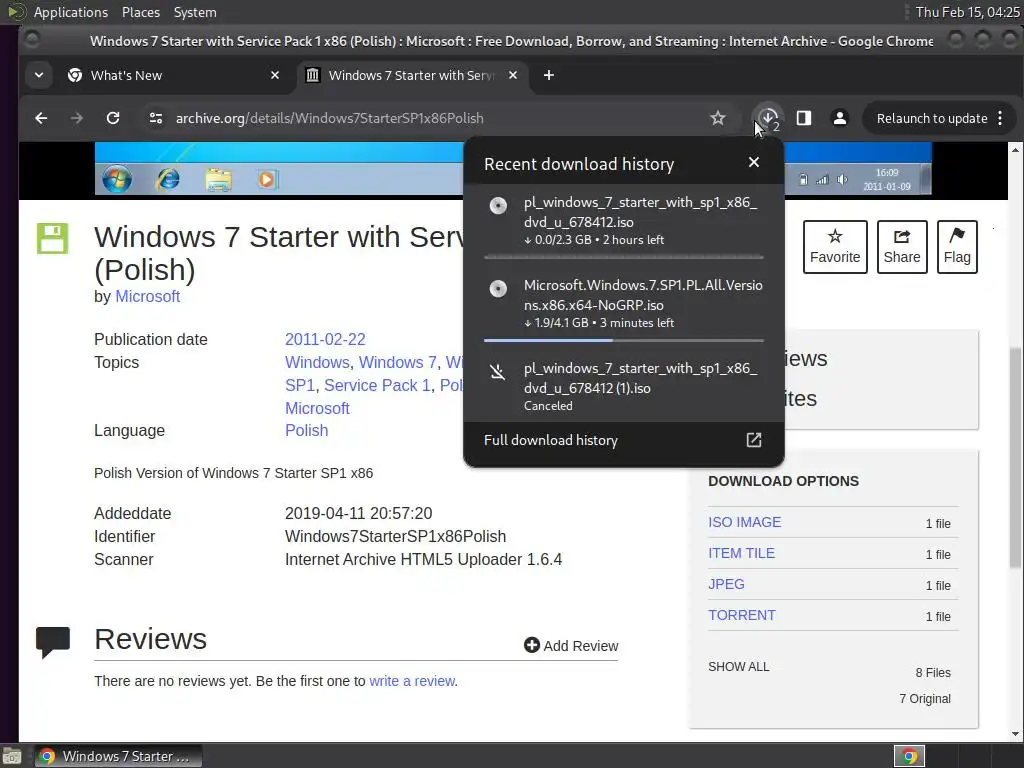Open the ITEM TILE download option

point(741,553)
